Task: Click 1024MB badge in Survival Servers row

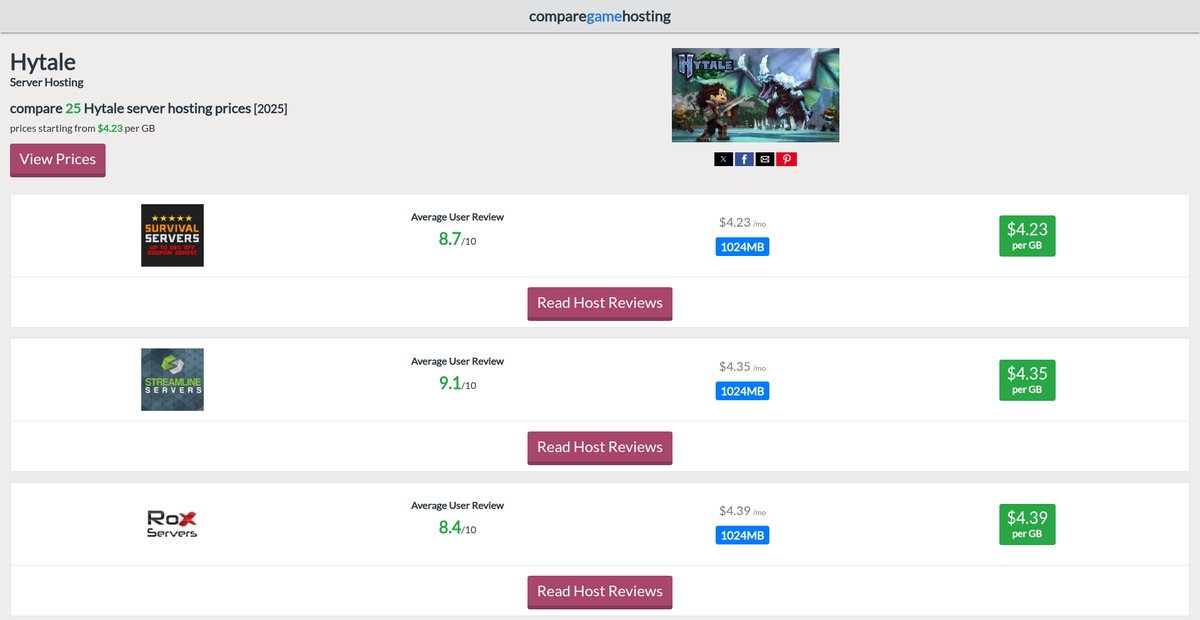Action: [742, 247]
